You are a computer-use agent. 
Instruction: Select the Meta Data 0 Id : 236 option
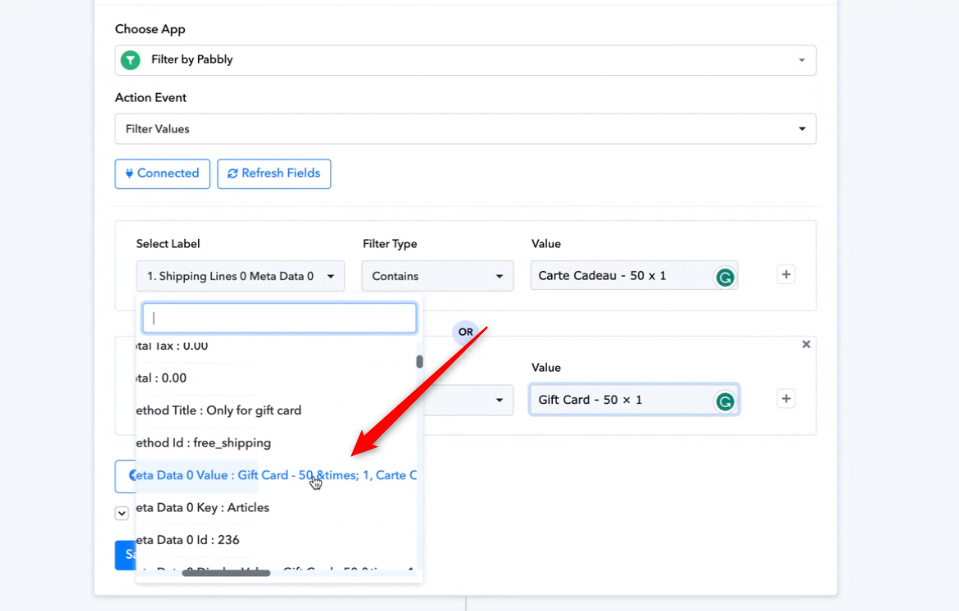(x=277, y=540)
